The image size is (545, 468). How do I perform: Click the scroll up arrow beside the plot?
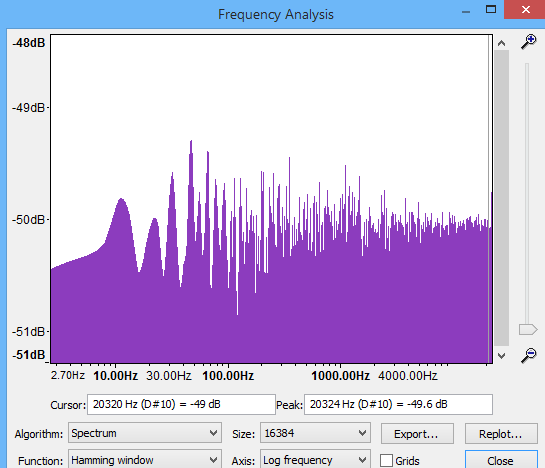pos(501,43)
